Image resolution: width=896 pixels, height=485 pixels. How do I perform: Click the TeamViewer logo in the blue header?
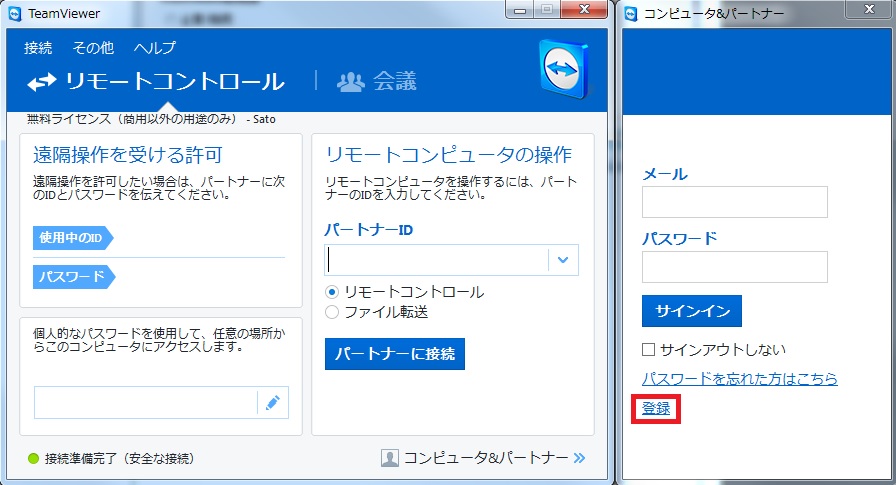[x=564, y=69]
